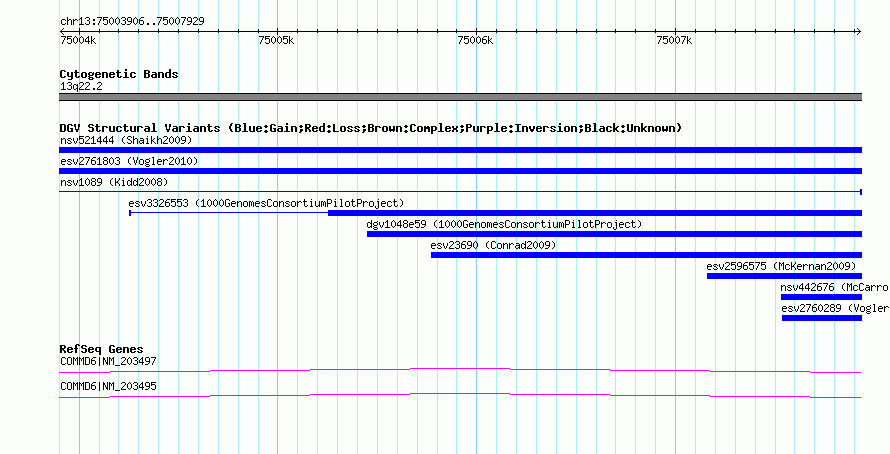Screen dimensions: 890x454
Task: Open the dgv1048e59 variant label
Action: (504, 224)
